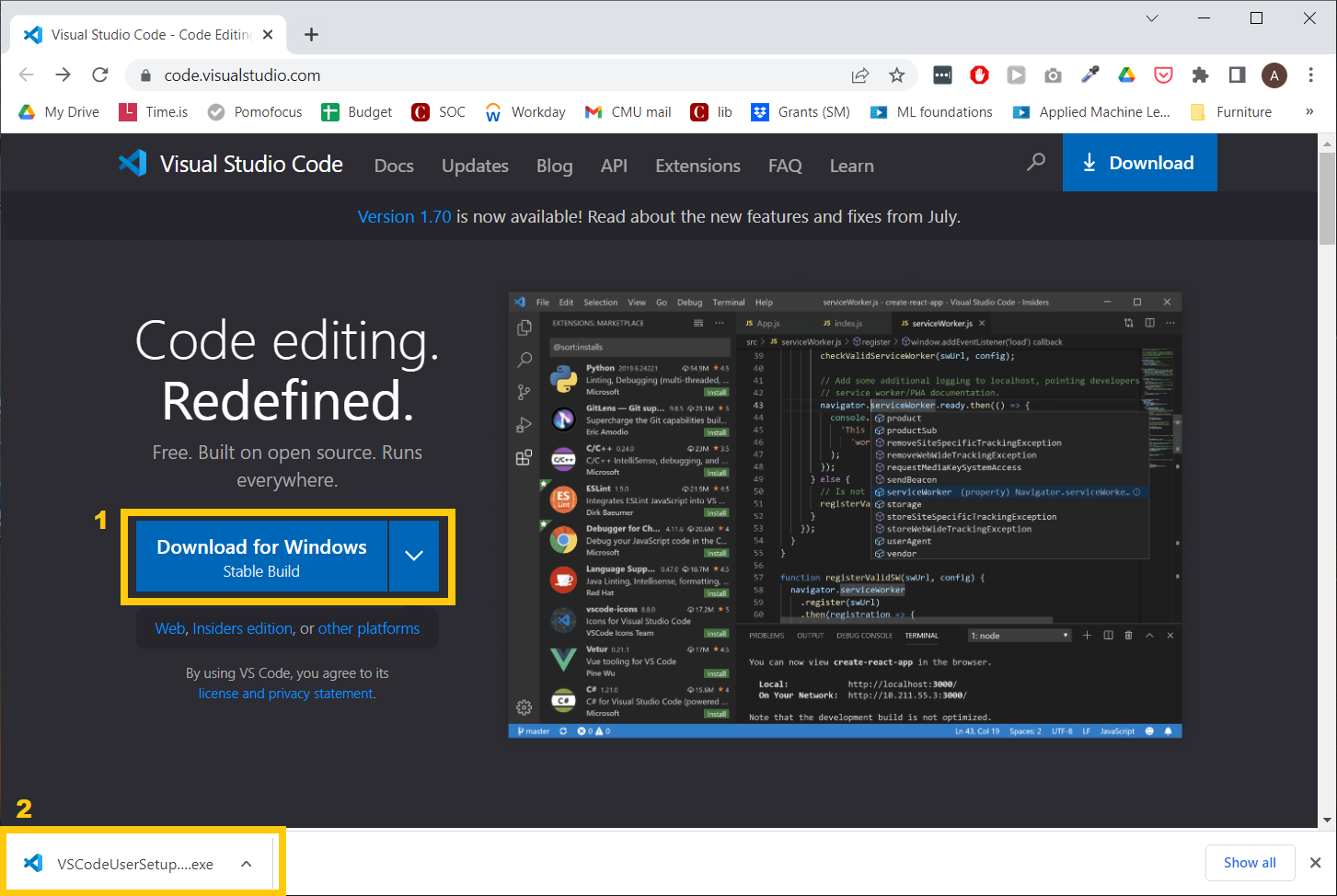Go back to the previous page
This screenshot has height=896, width=1337.
[27, 75]
